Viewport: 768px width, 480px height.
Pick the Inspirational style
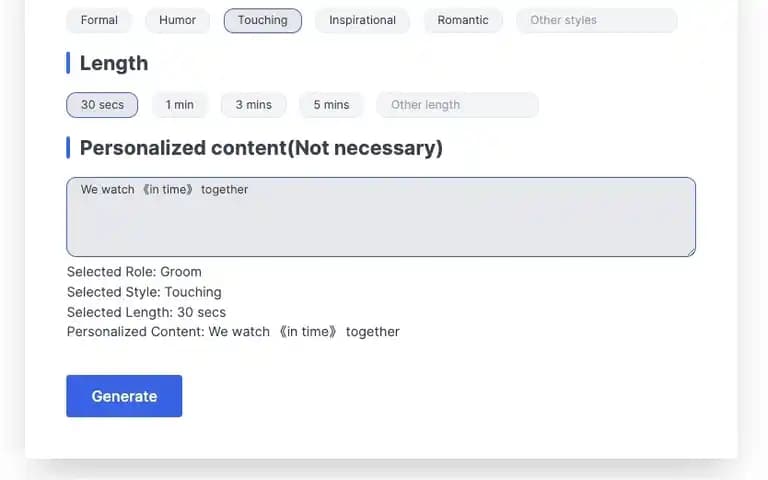point(362,21)
